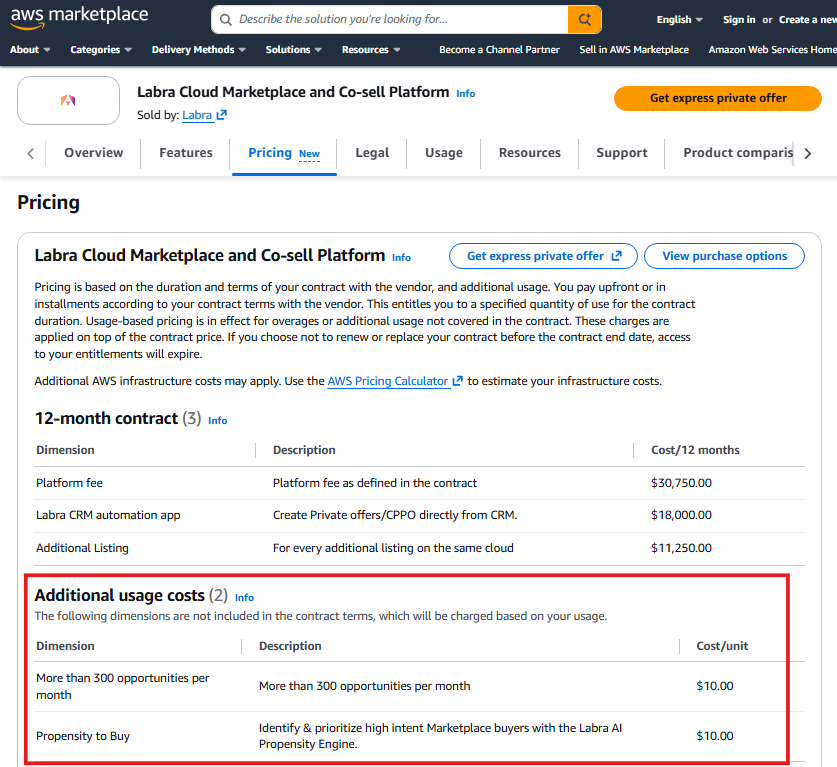Open the English language dropdown
This screenshot has height=767, width=837.
tap(679, 20)
